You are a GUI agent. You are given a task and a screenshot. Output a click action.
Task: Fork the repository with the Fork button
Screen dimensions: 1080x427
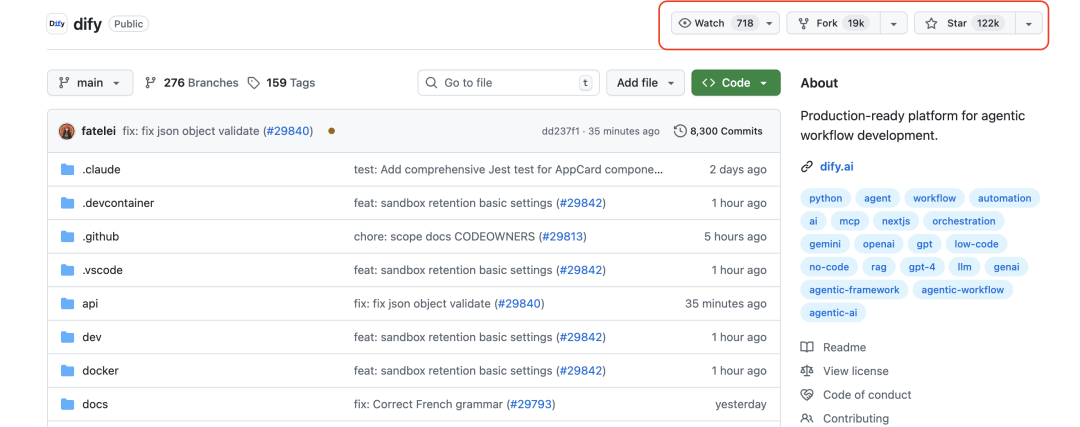(833, 23)
